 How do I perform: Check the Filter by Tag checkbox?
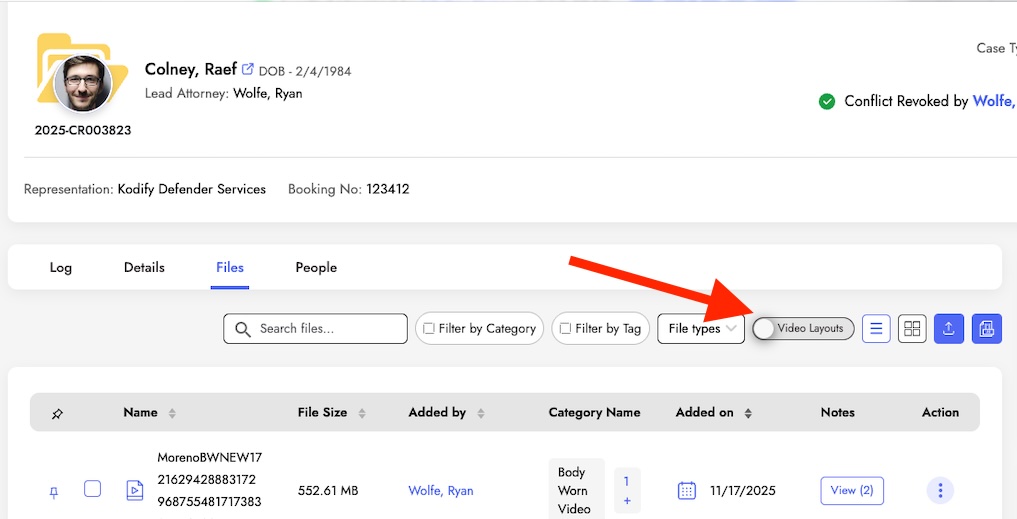pos(565,329)
